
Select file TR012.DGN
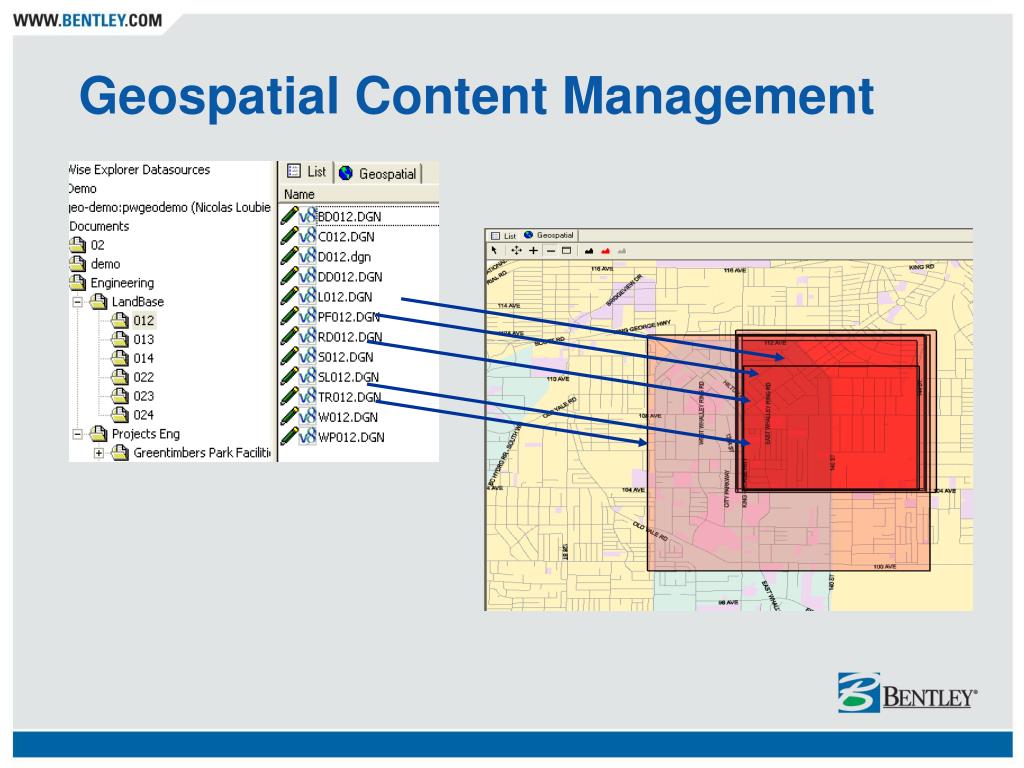tap(349, 397)
